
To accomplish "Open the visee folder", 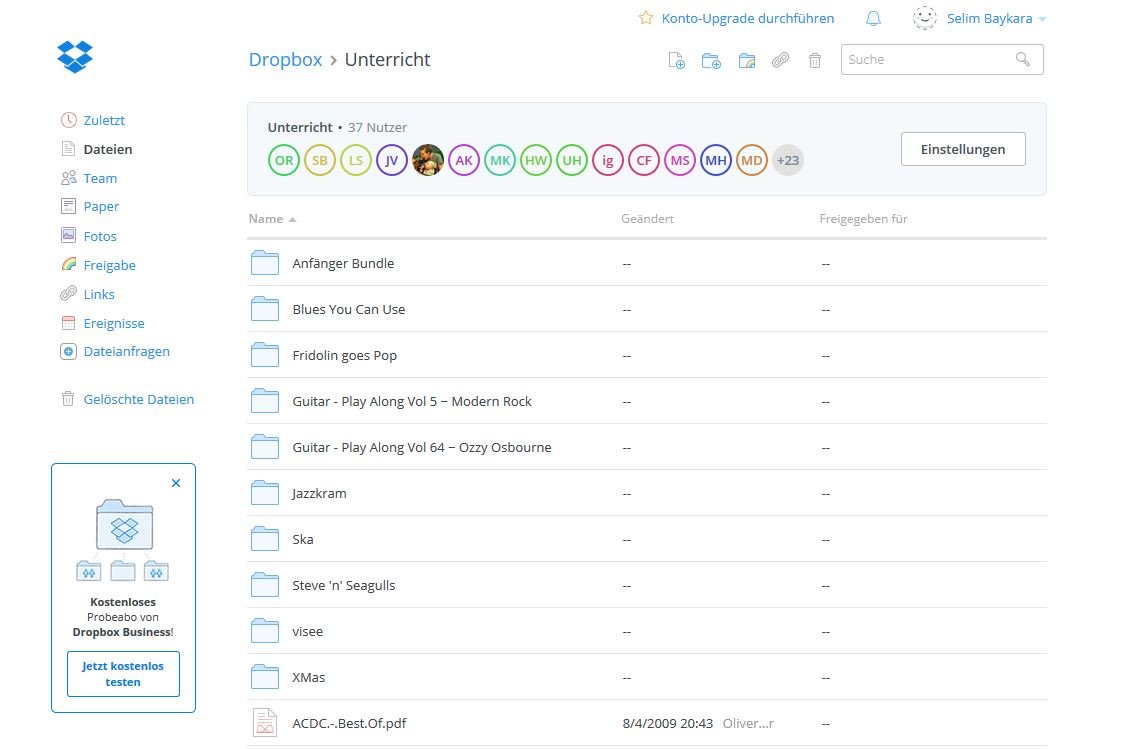I will point(307,631).
